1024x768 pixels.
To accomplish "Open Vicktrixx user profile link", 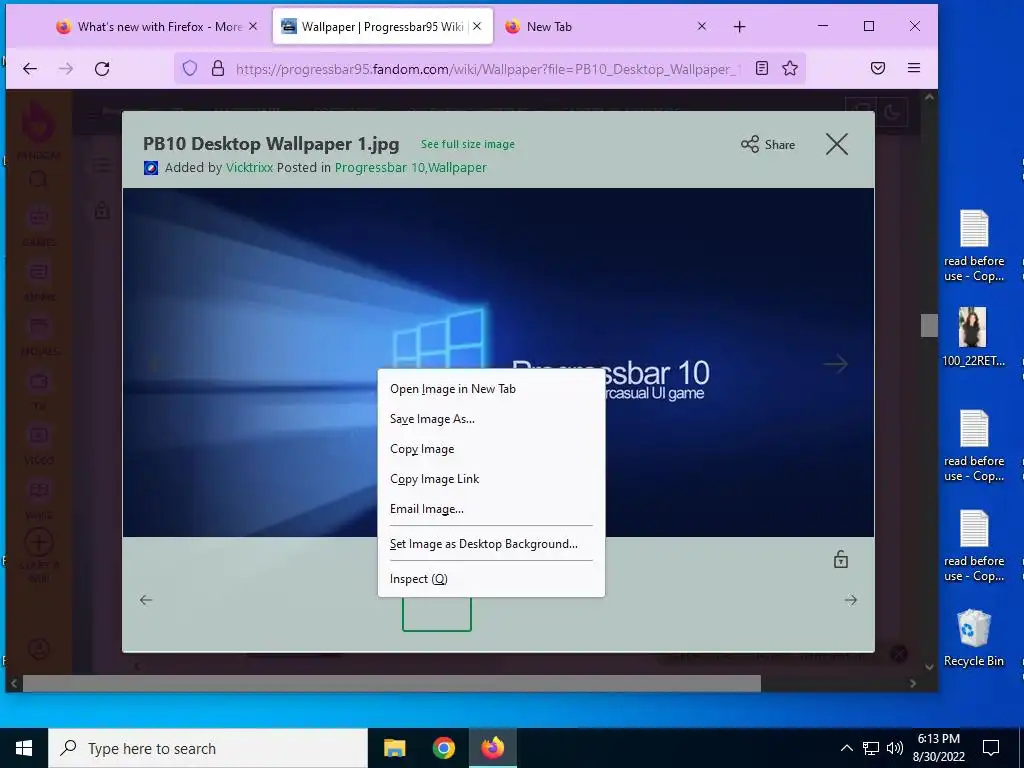I will (249, 168).
